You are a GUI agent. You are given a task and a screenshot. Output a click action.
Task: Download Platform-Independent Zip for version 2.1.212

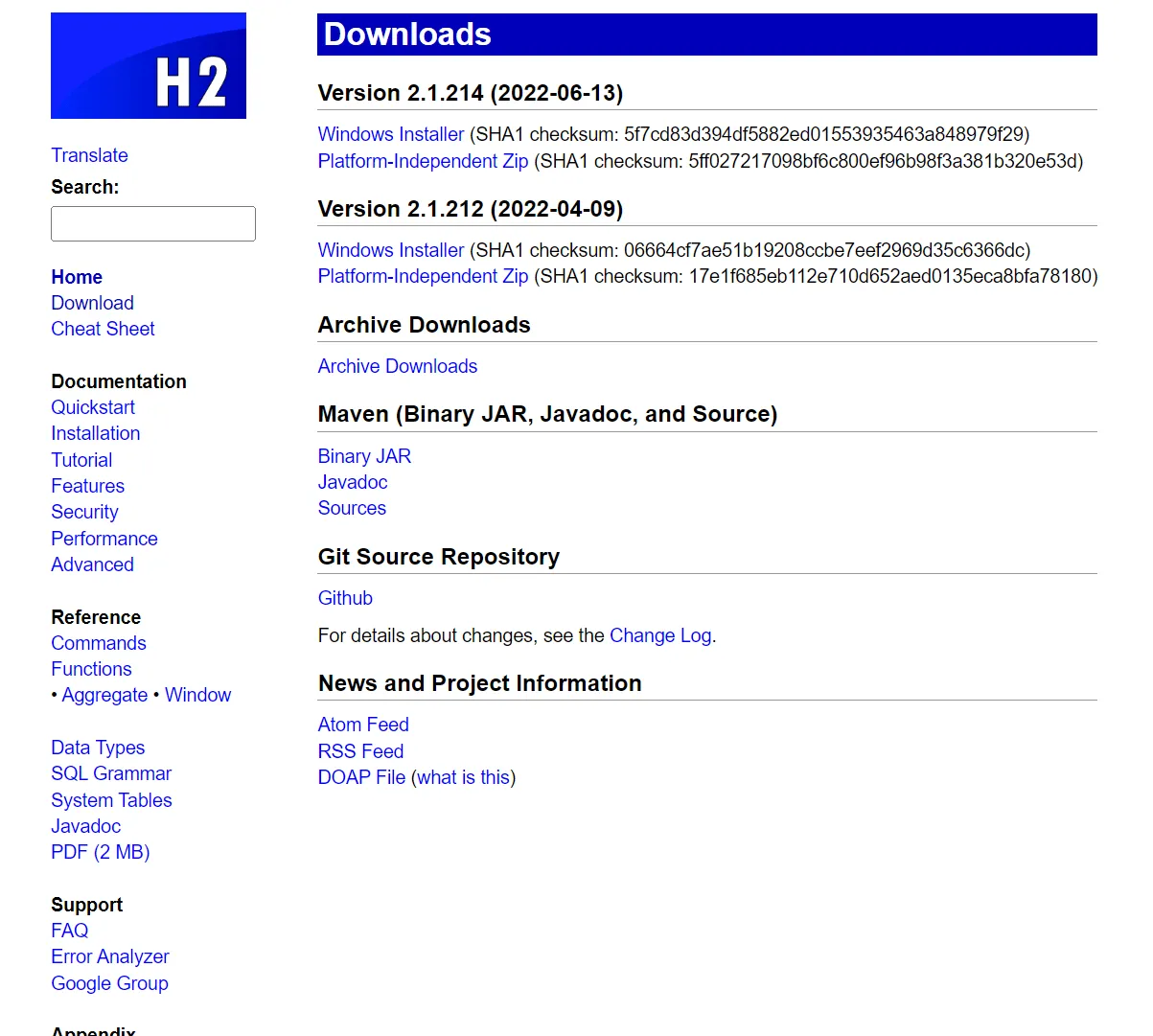click(423, 276)
